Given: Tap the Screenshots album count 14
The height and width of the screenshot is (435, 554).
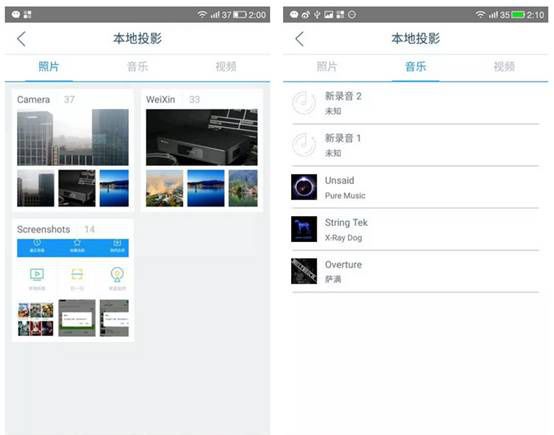Looking at the screenshot, I should pyautogui.click(x=89, y=229).
